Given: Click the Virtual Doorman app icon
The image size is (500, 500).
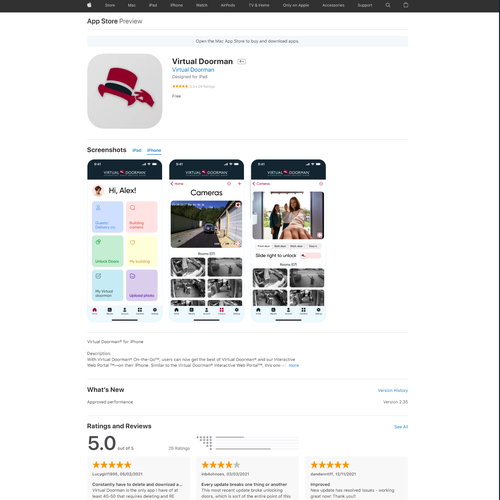Looking at the screenshot, I should (125, 91).
